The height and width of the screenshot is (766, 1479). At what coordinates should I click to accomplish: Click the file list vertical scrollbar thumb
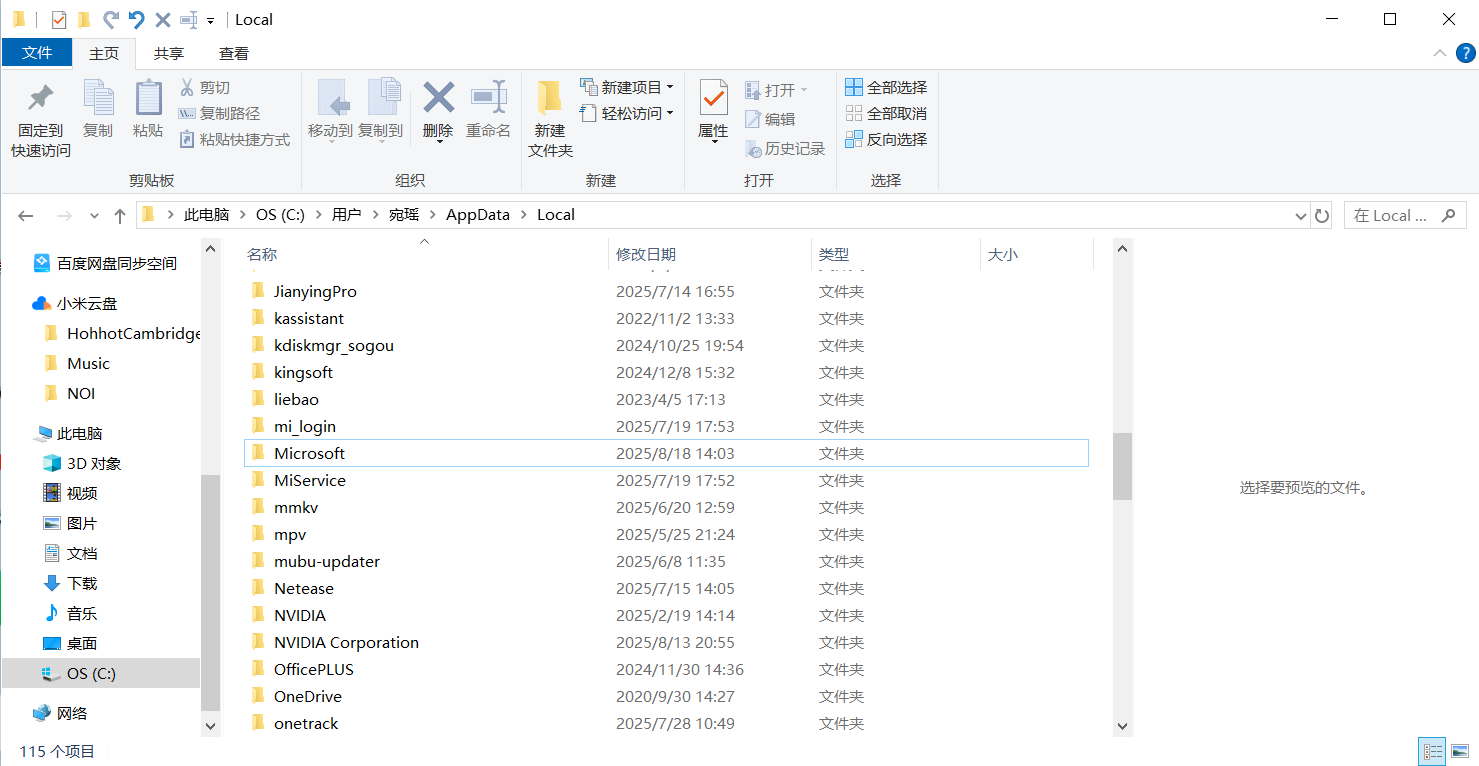pos(1122,466)
